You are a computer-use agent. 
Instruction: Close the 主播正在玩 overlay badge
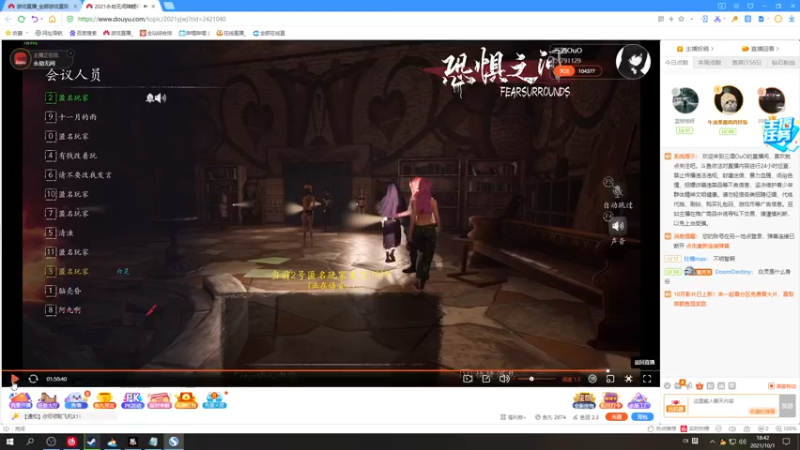70,53
